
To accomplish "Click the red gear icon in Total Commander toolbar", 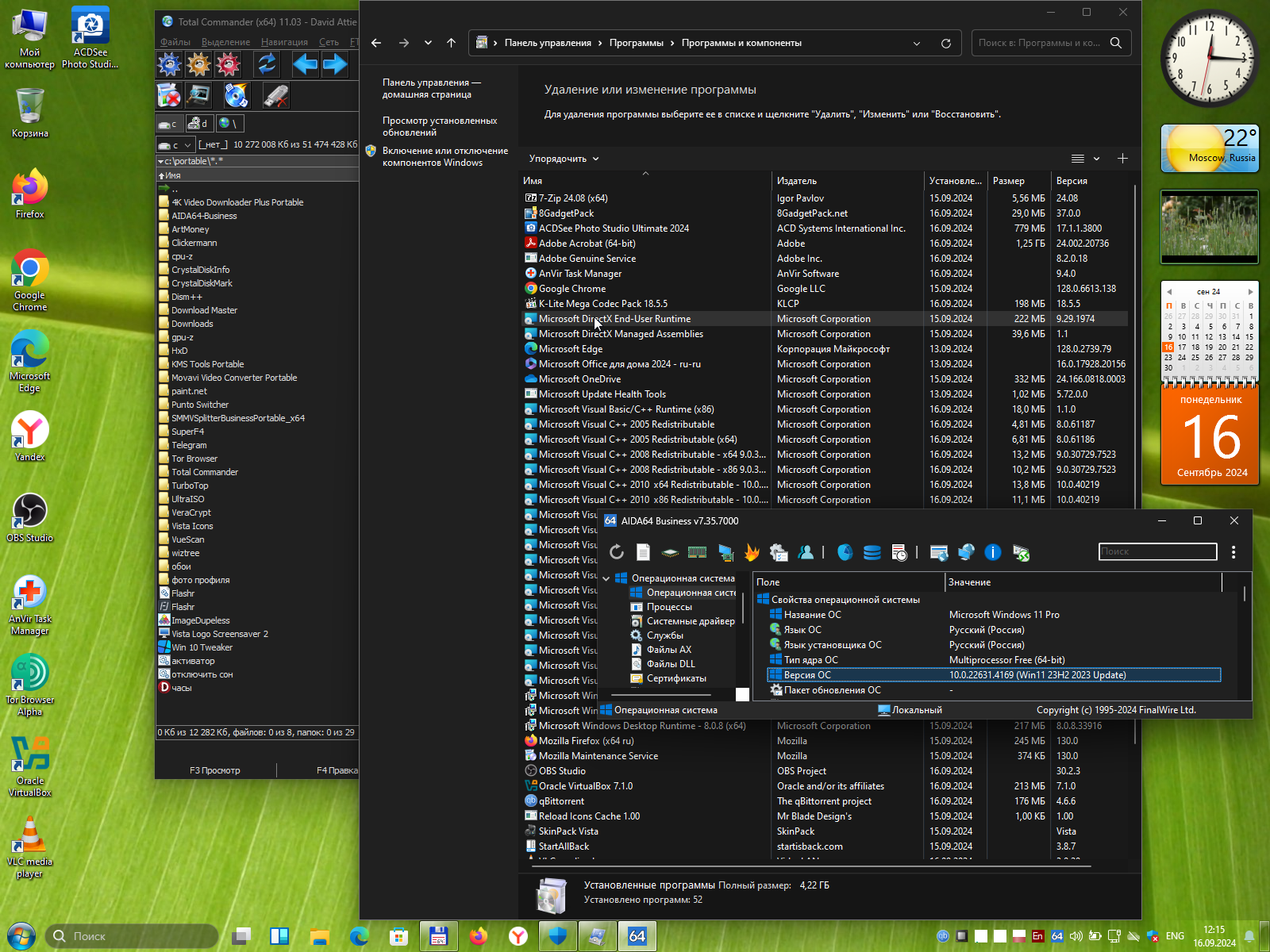I will click(x=228, y=64).
